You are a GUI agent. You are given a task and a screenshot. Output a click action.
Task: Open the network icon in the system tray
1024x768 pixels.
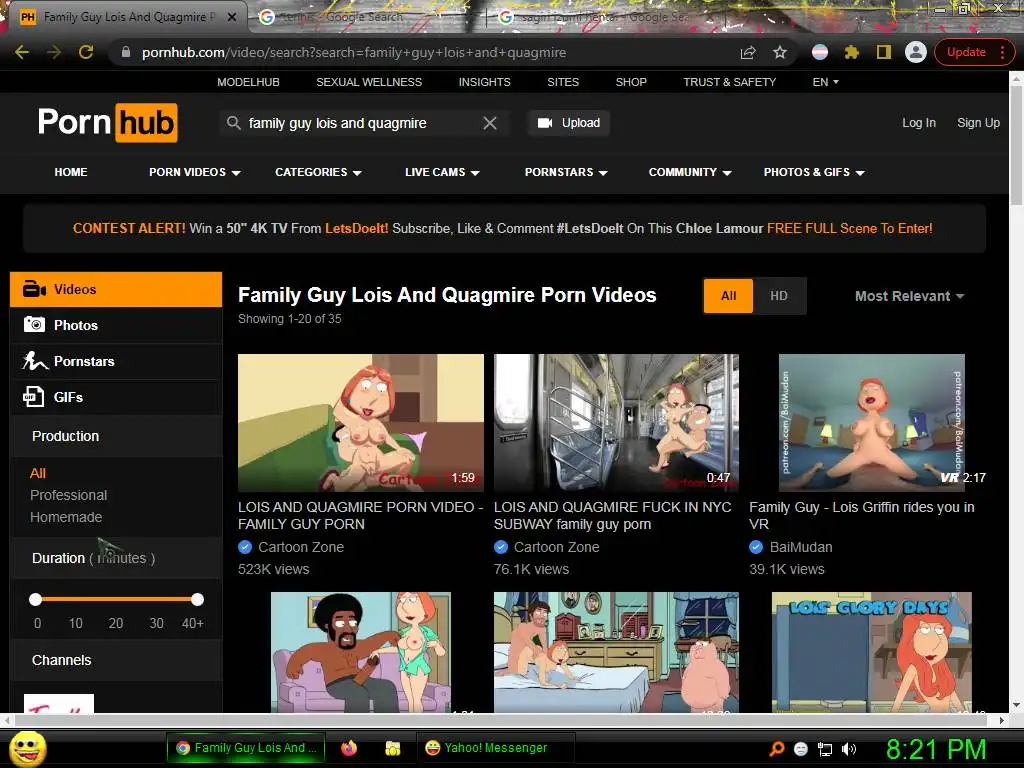click(825, 749)
